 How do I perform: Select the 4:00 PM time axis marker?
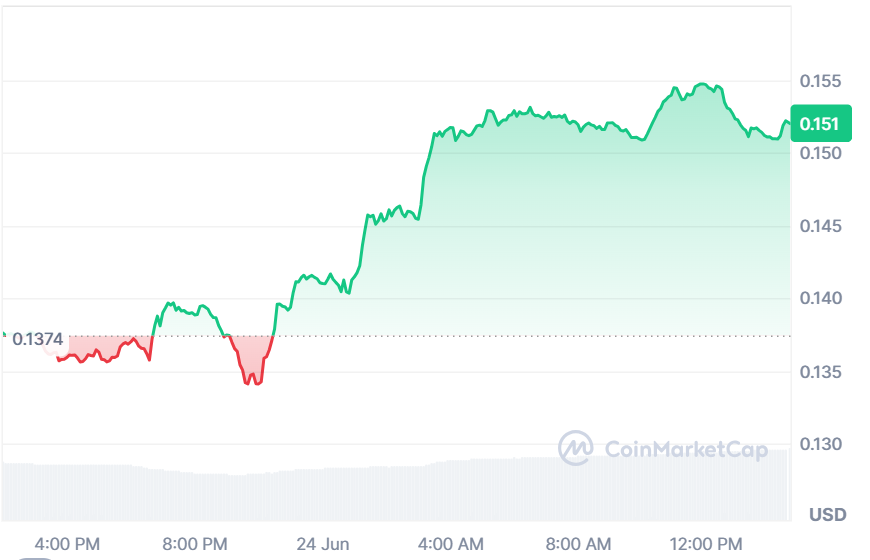tap(67, 544)
